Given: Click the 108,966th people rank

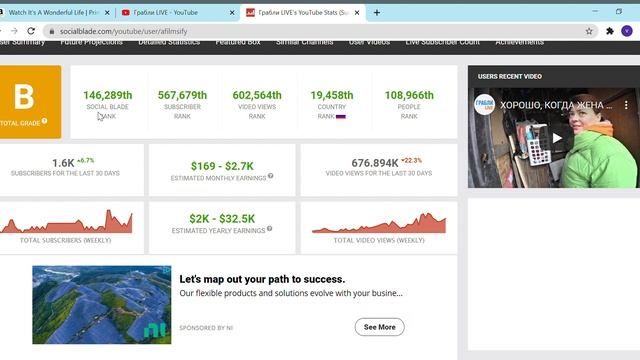Looking at the screenshot, I should click(409, 95).
